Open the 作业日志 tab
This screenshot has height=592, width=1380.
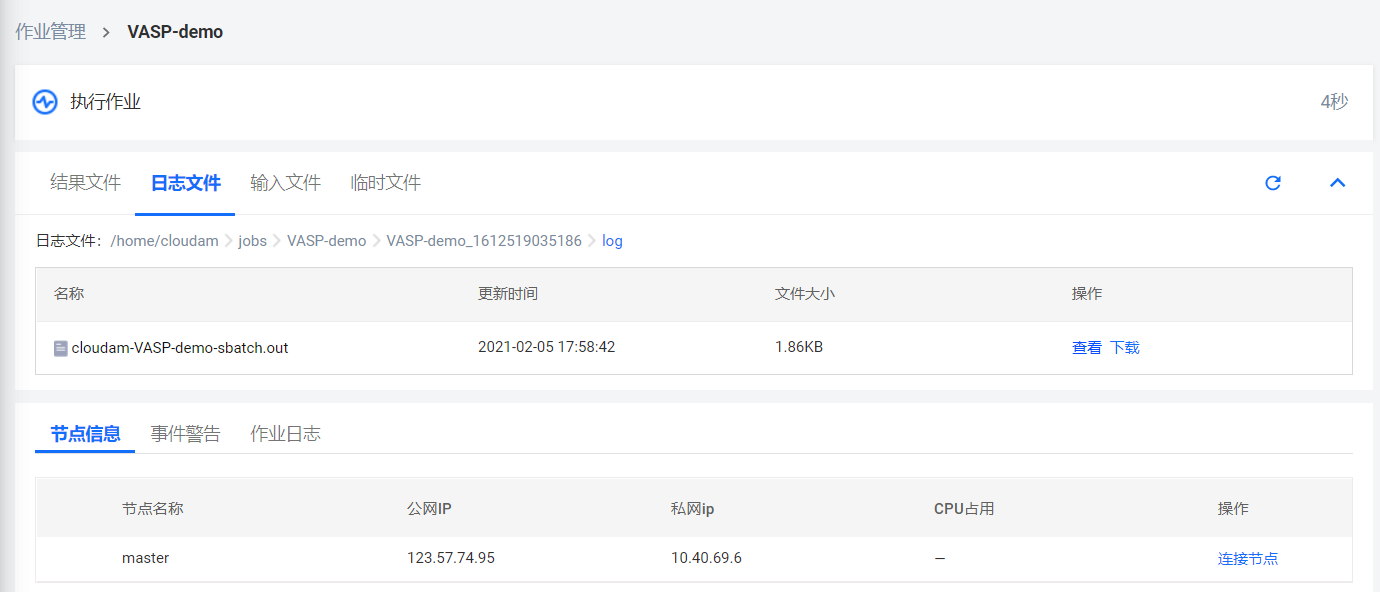[x=285, y=434]
